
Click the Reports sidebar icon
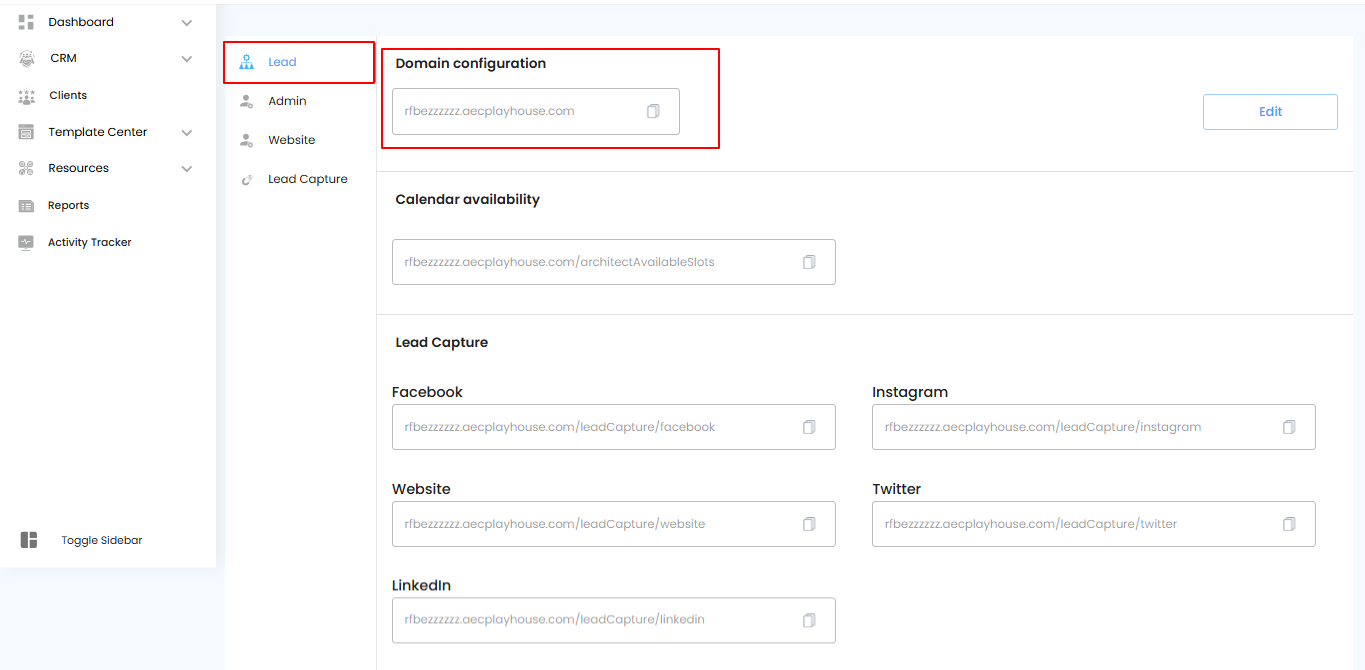point(26,205)
